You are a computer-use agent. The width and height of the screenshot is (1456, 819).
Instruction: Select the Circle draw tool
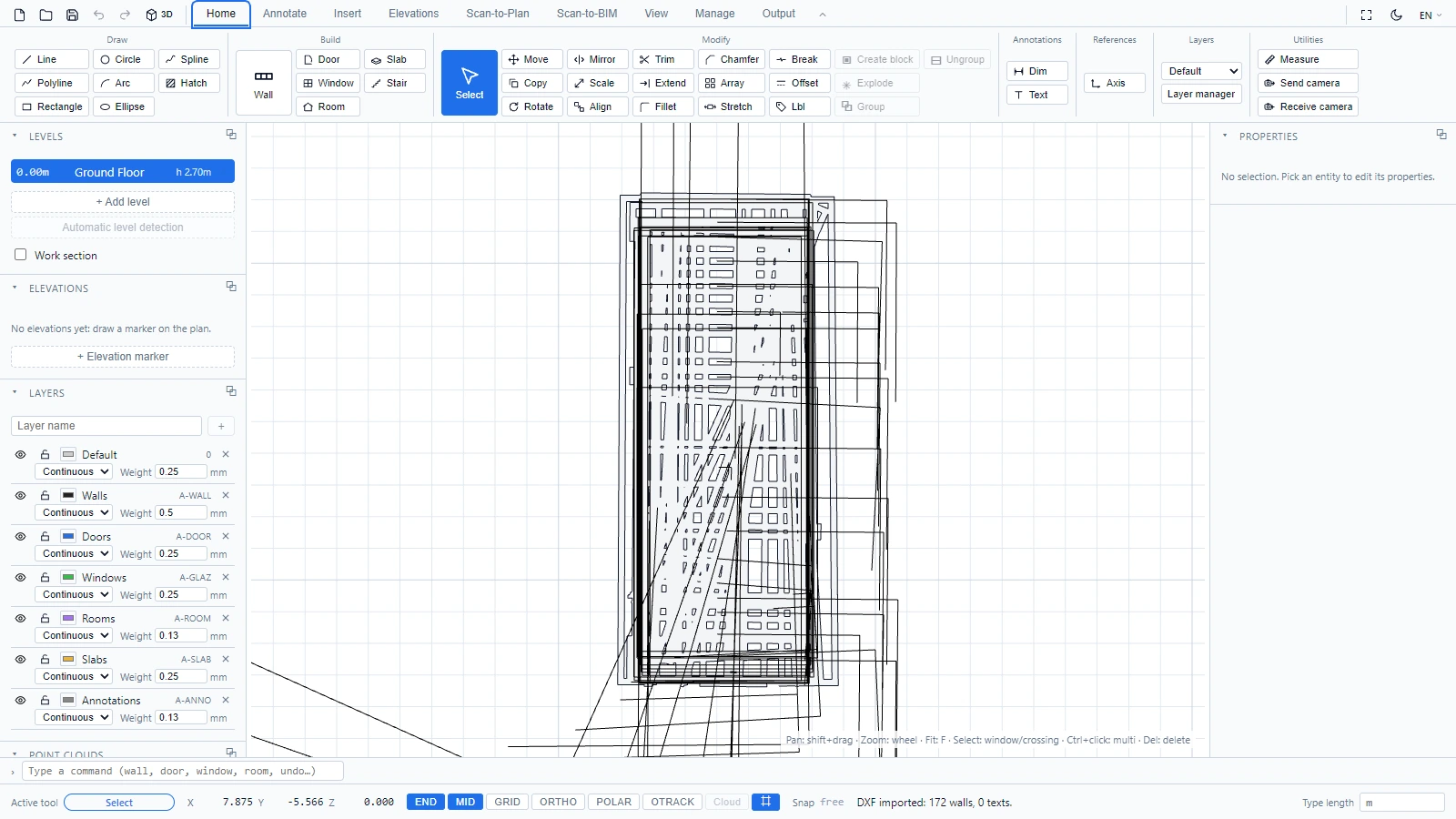coord(124,59)
